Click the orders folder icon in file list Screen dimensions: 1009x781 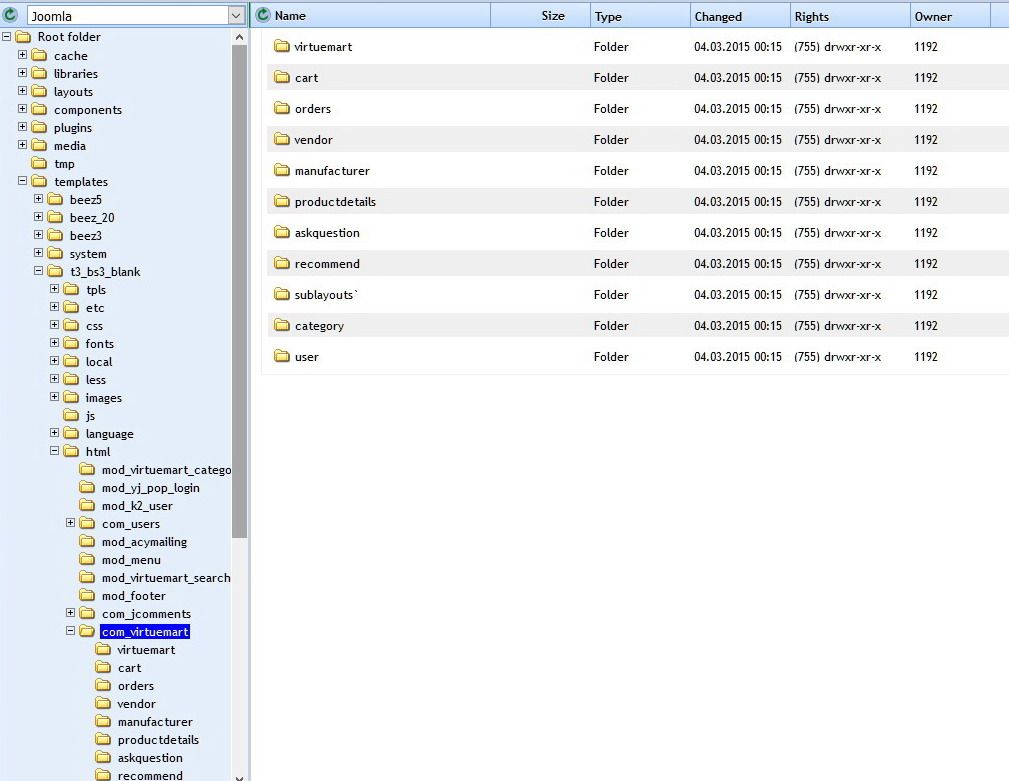pos(282,107)
